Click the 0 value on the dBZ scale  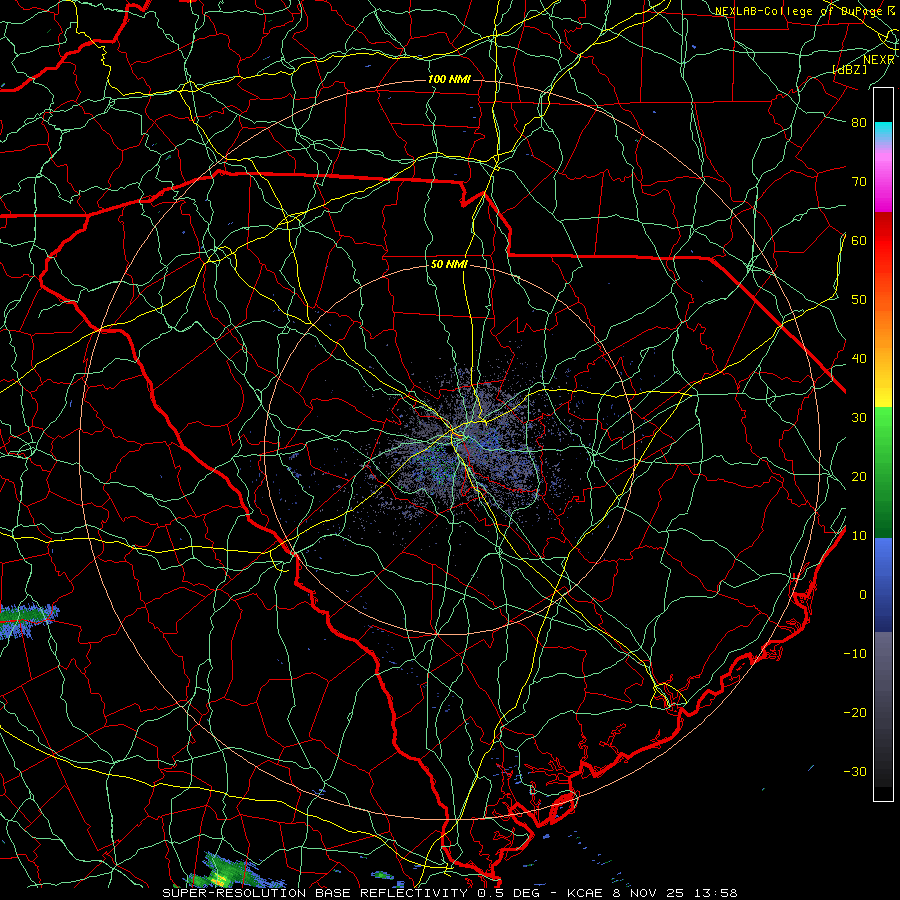pos(863,595)
